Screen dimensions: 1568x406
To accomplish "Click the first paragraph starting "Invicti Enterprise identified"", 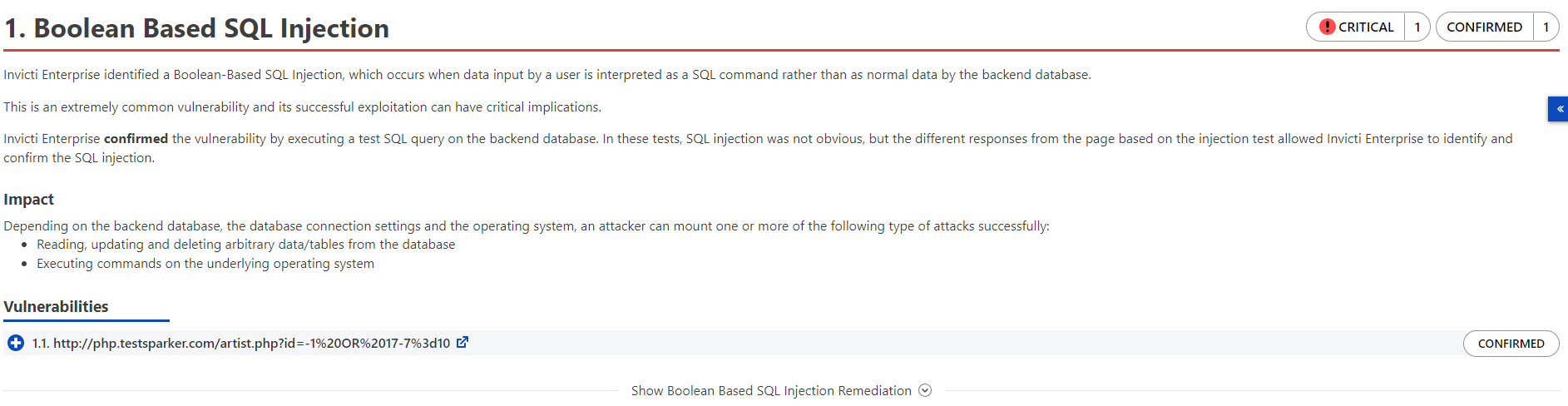I will pyautogui.click(x=547, y=74).
